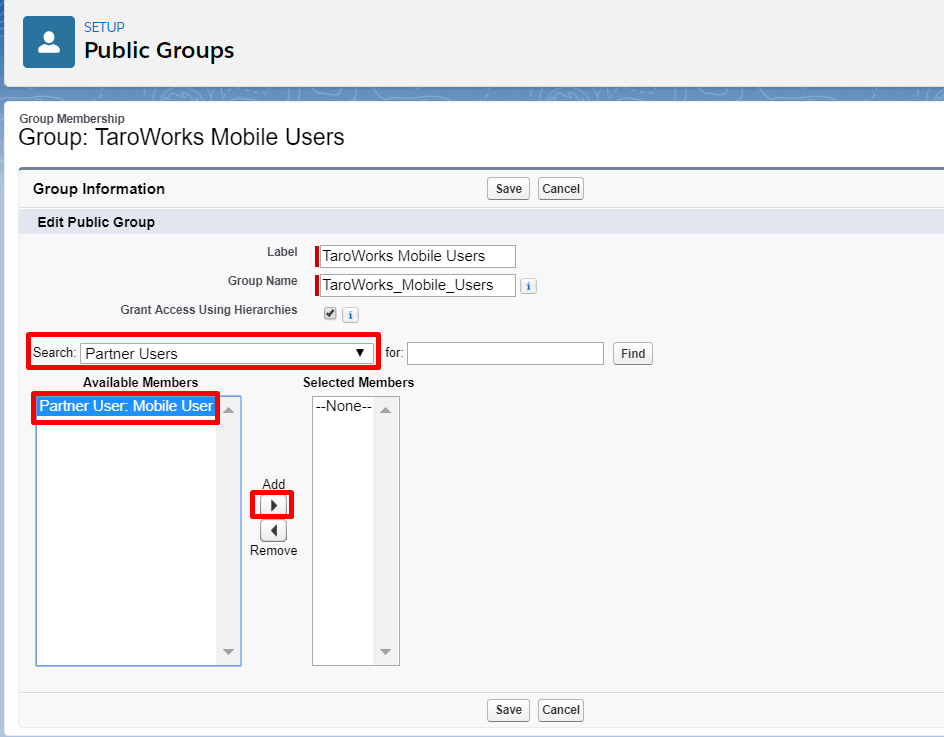Open the Search type dropdown showing Partner Users
This screenshot has height=737, width=944.
(227, 353)
